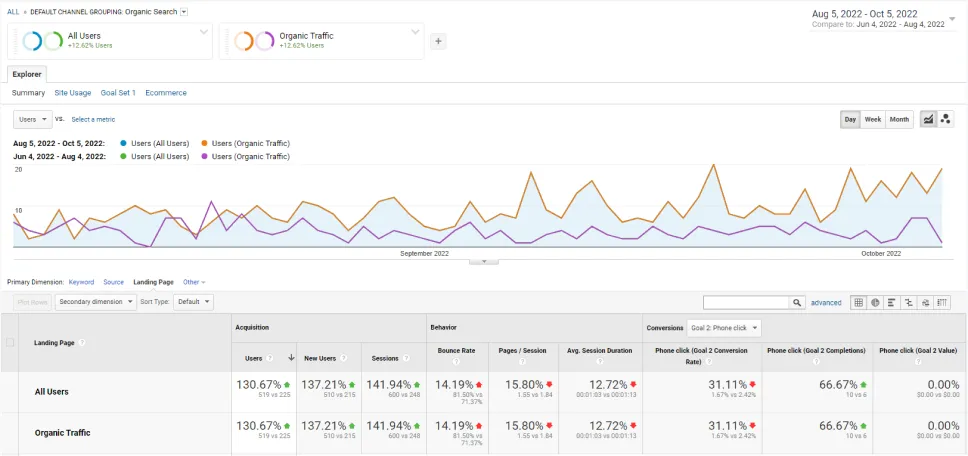Select the pie chart percentage view icon
The image size is (968, 456).
(875, 303)
